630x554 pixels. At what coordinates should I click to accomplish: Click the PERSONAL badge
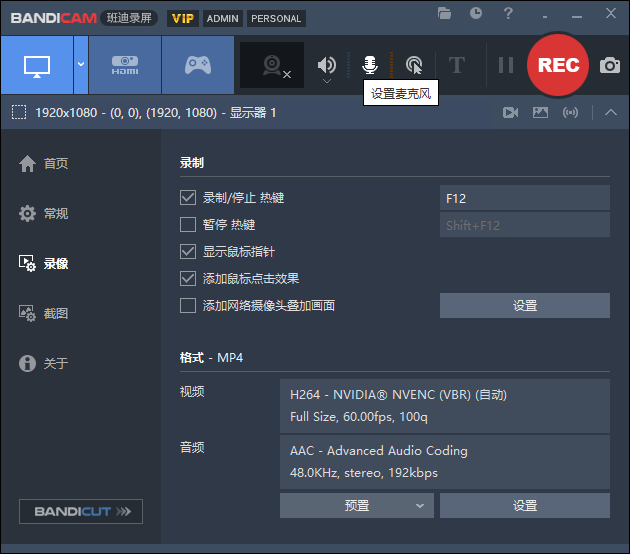point(276,18)
